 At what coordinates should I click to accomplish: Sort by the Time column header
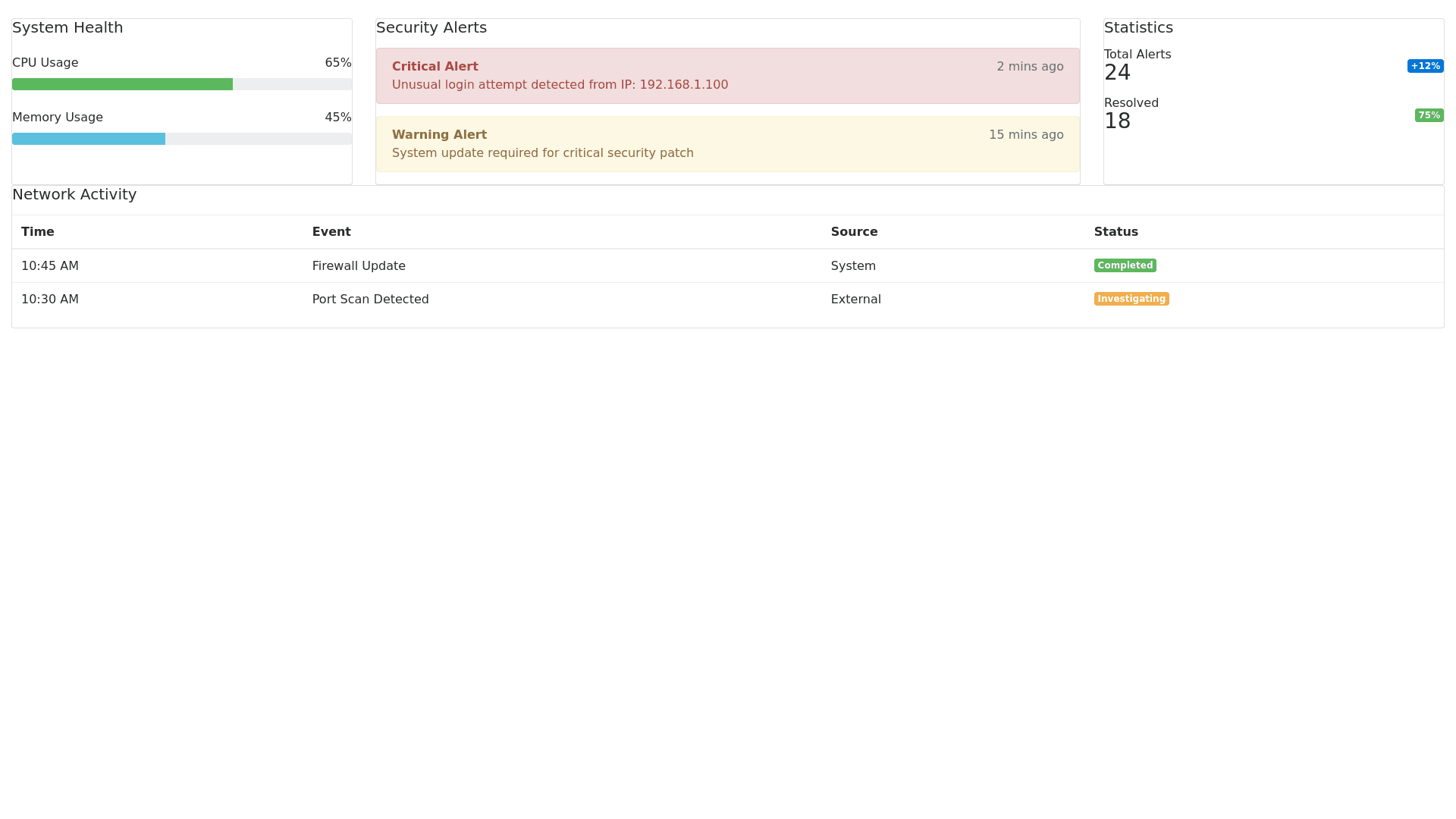tap(38, 232)
